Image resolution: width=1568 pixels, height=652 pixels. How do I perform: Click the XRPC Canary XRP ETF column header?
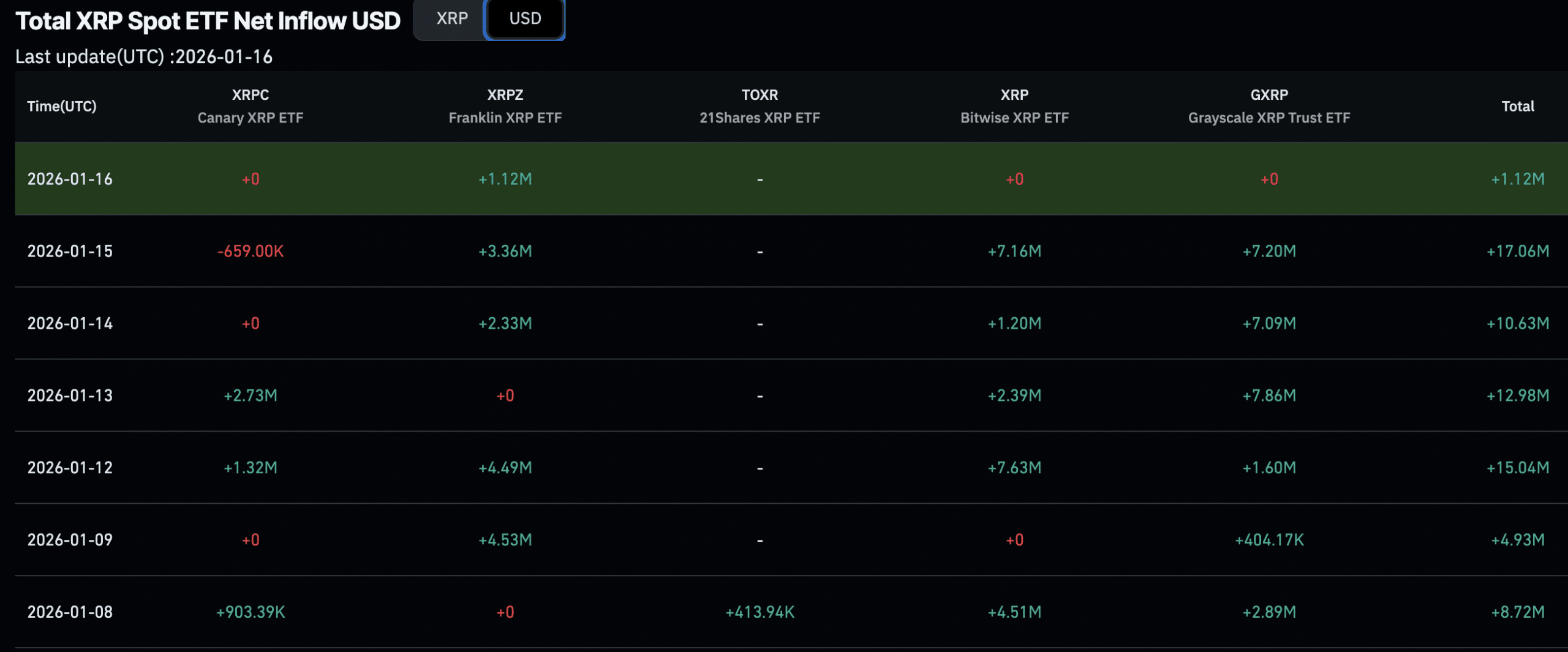coord(251,106)
